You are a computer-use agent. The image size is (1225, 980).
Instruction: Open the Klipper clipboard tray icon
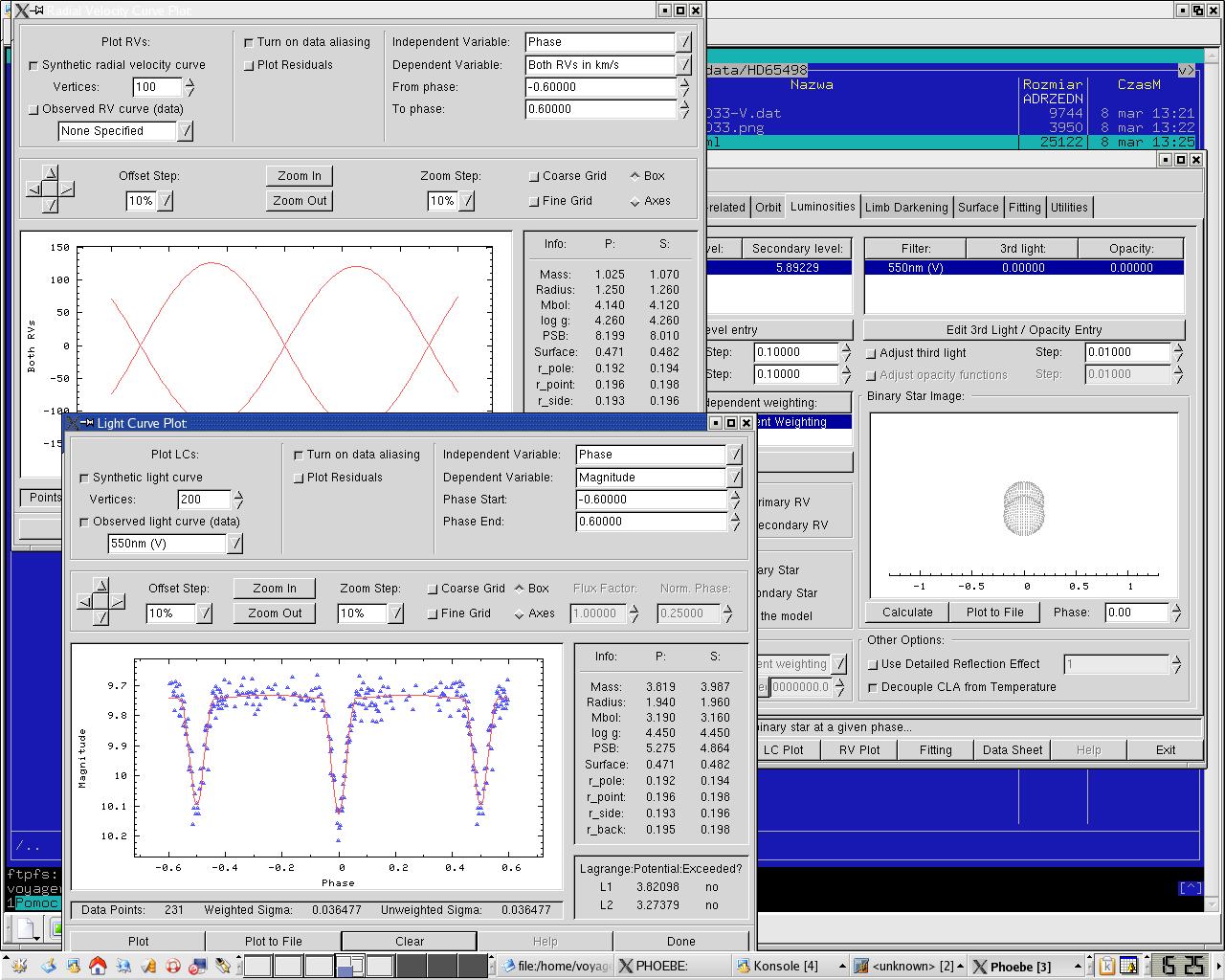click(x=1106, y=966)
